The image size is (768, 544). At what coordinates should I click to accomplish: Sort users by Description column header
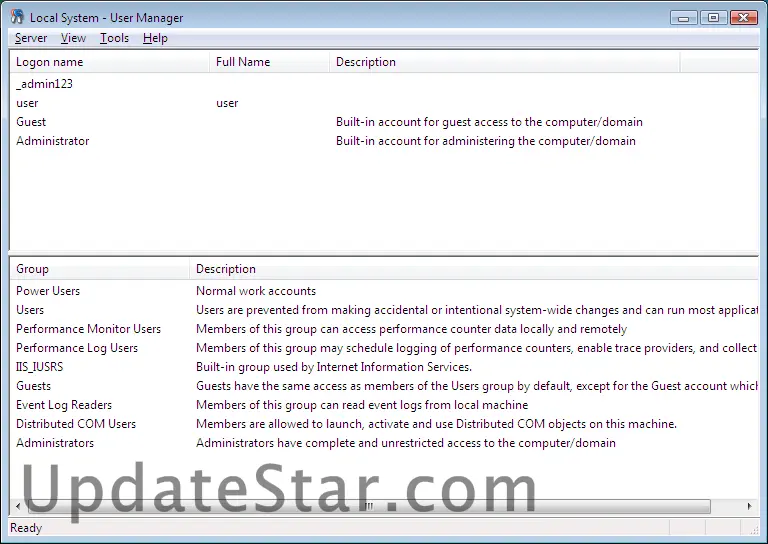[504, 62]
